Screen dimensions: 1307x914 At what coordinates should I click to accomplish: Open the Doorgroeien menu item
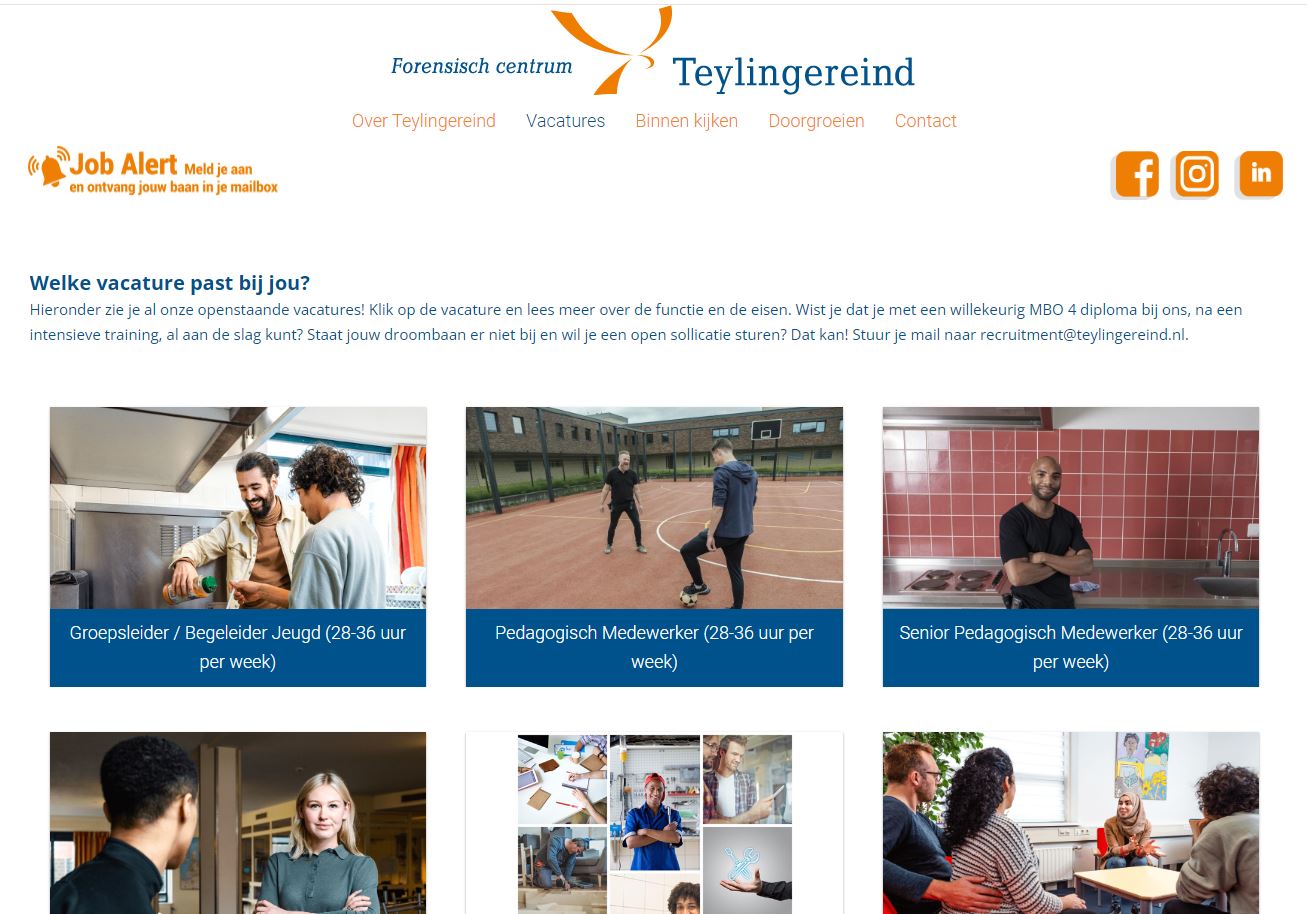tap(816, 121)
